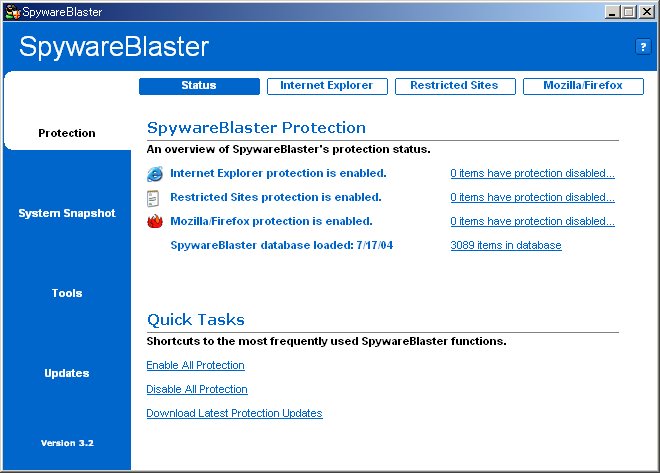Click Enable All Protection link
Viewport: 660px width, 473px height.
click(195, 366)
